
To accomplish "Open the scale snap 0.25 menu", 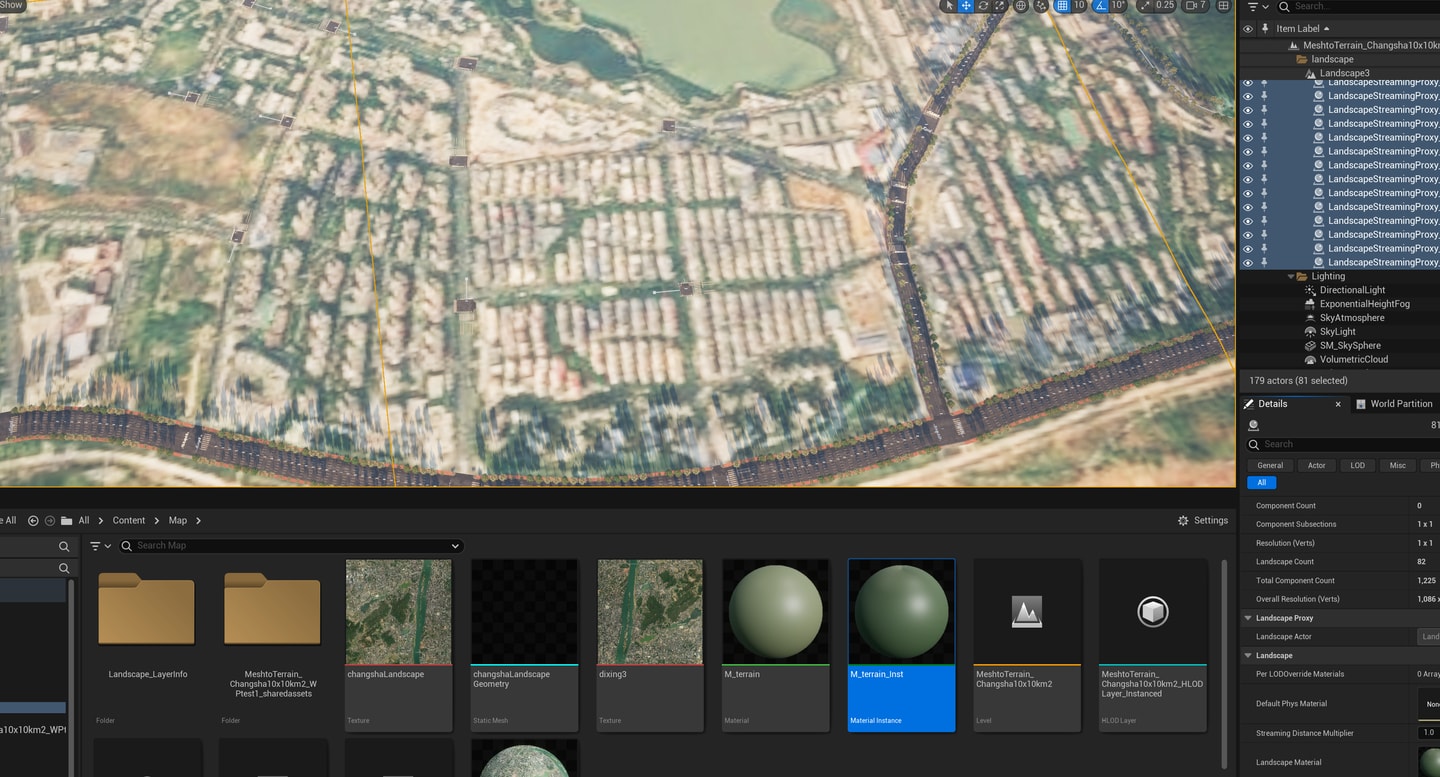I will coord(1165,5).
